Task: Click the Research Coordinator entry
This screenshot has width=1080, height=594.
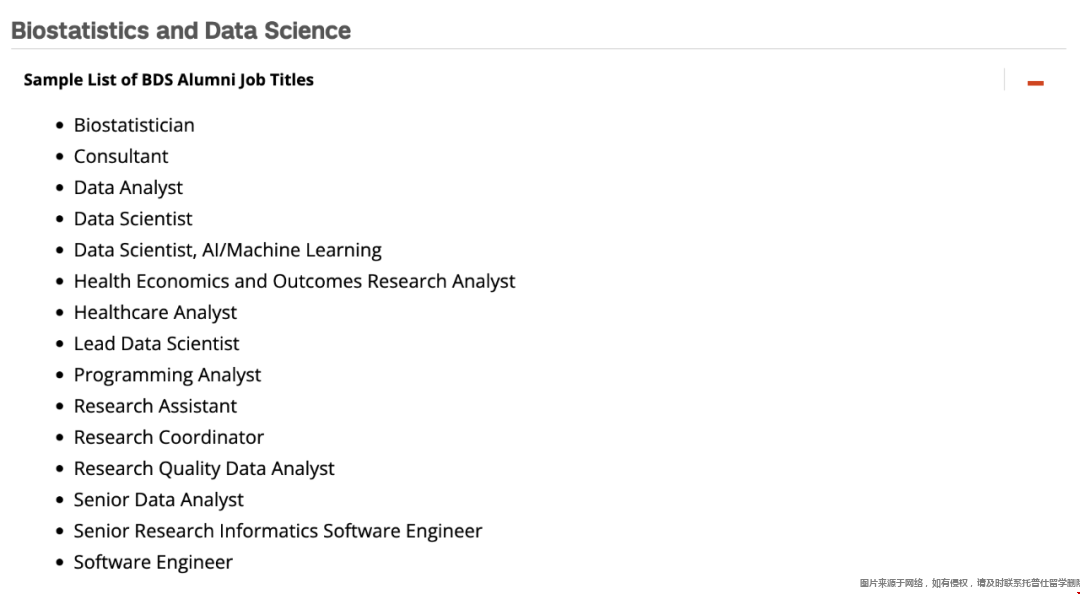Action: [x=169, y=437]
